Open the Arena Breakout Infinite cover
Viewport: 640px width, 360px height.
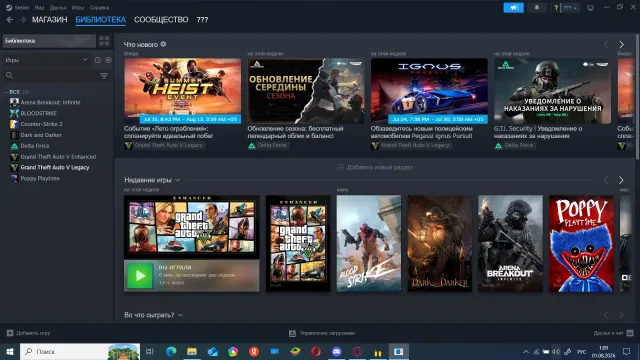pos(511,244)
